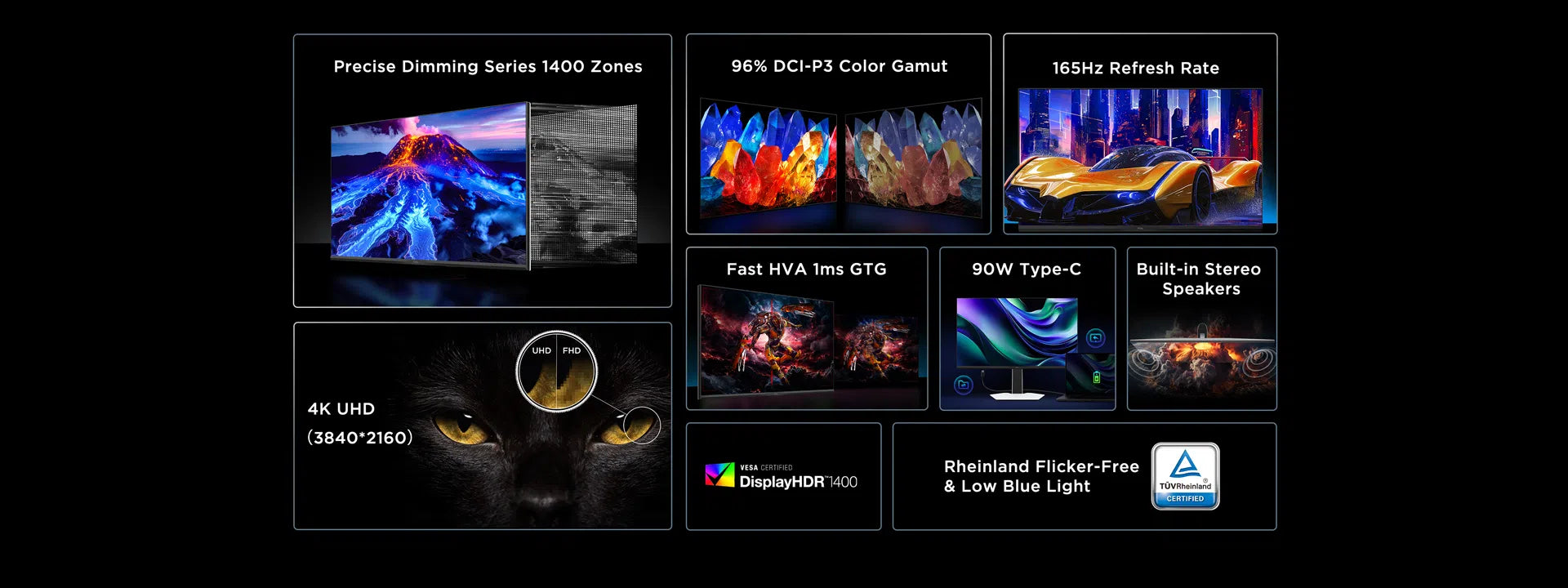Click the DisplayHDR 1400 text
The image size is (1568, 588).
tap(798, 482)
